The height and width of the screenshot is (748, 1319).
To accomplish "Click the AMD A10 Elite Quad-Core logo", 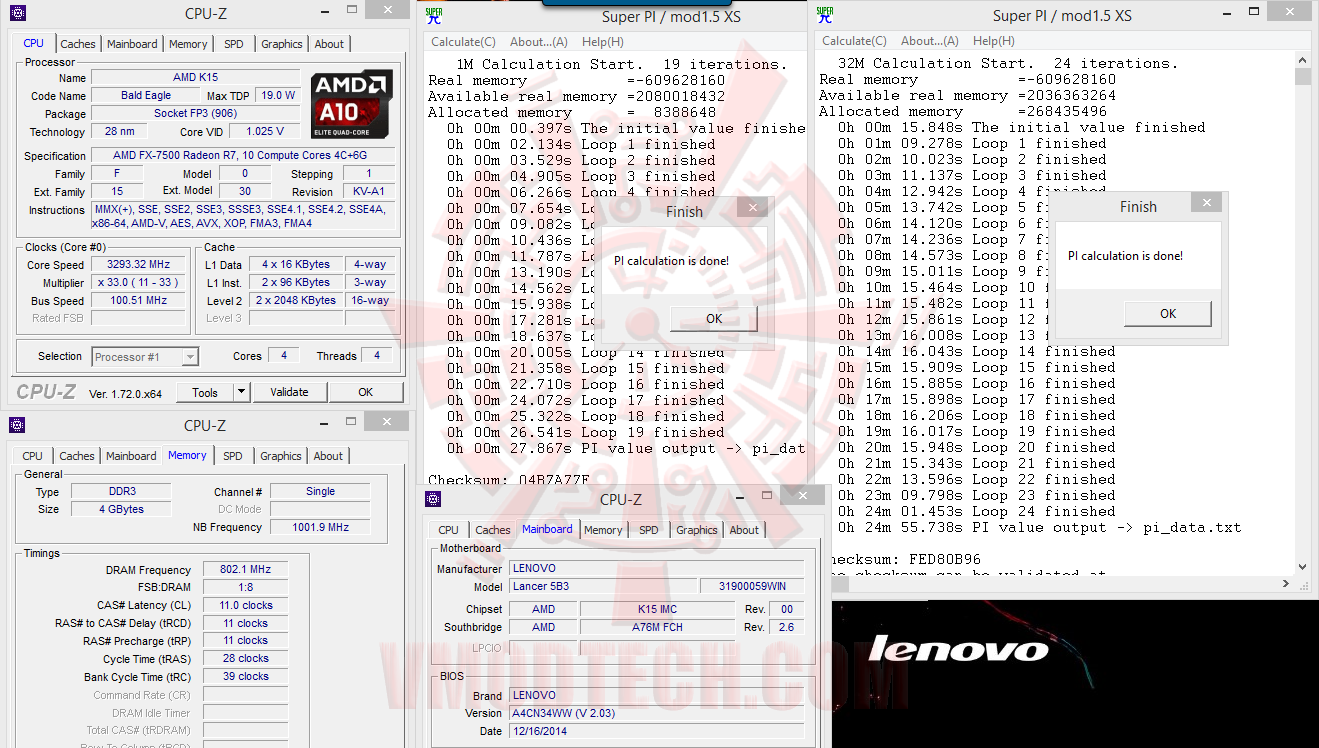I will [x=350, y=104].
